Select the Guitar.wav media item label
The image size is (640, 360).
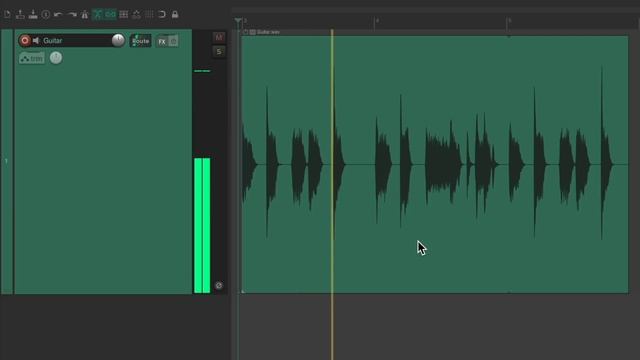click(268, 32)
